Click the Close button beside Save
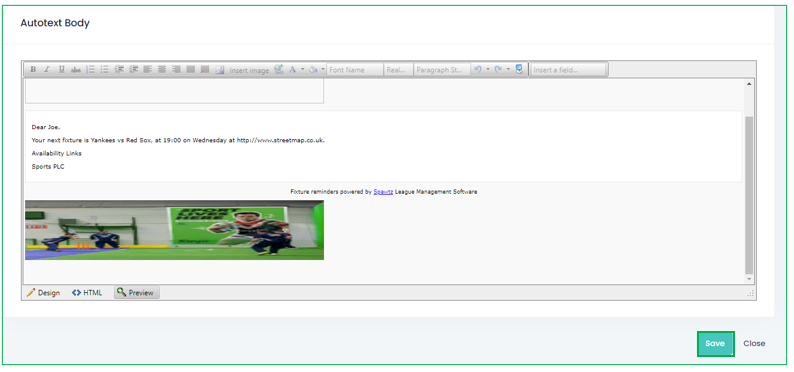 [754, 344]
